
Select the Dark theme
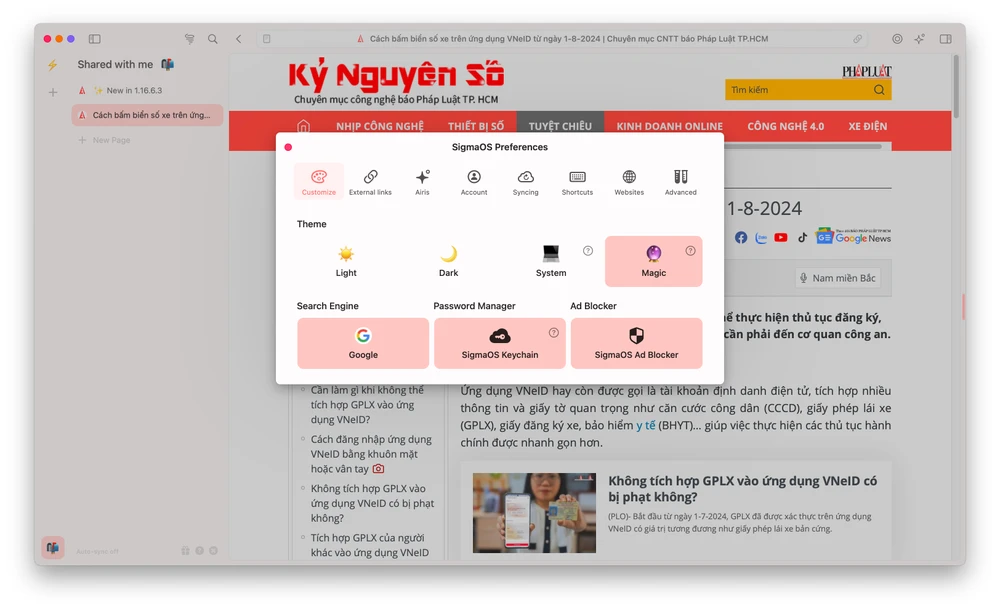click(x=449, y=261)
